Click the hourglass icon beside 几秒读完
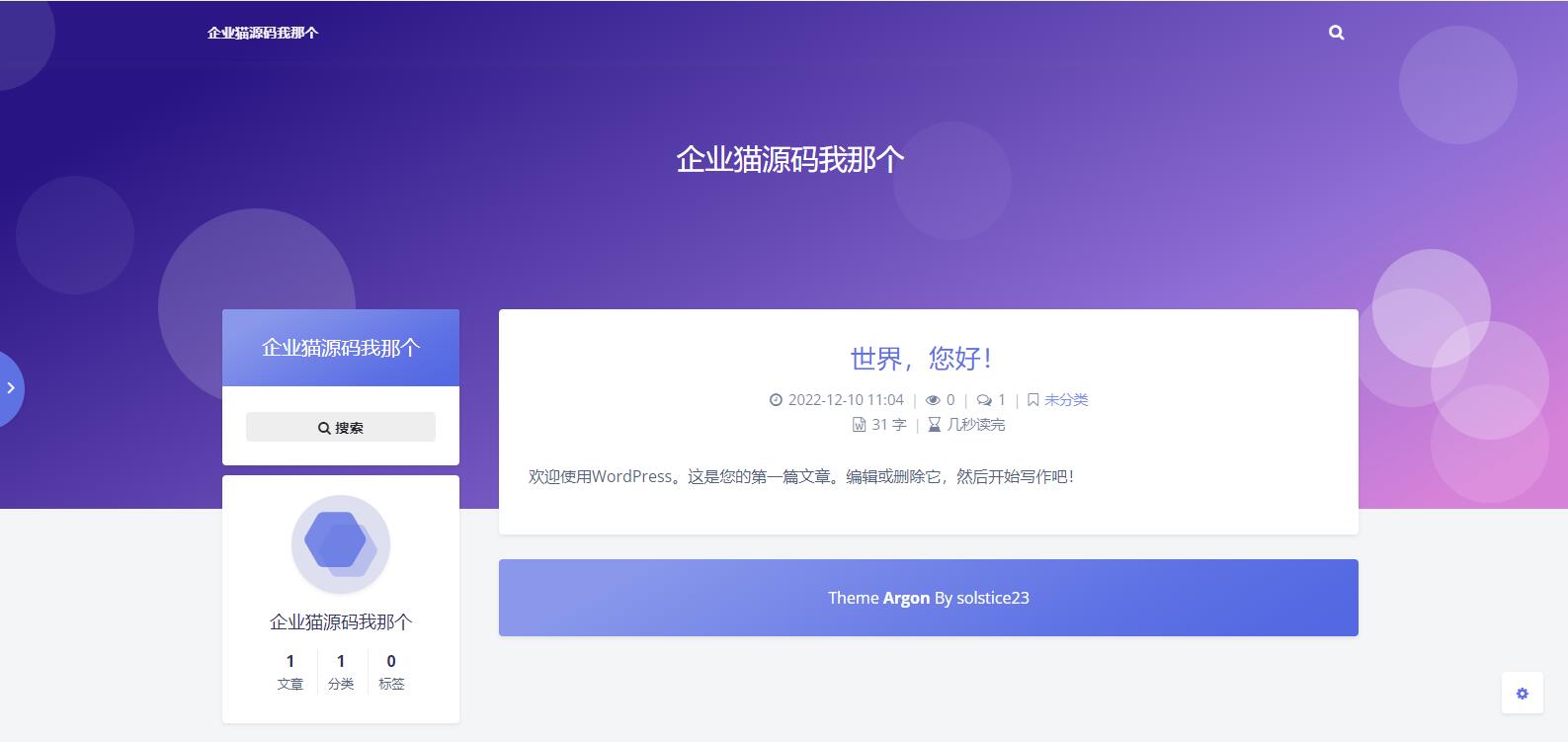The height and width of the screenshot is (742, 1568). point(934,425)
